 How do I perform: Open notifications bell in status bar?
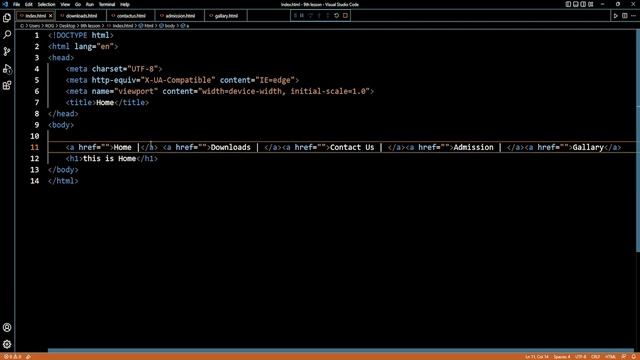[x=633, y=357]
